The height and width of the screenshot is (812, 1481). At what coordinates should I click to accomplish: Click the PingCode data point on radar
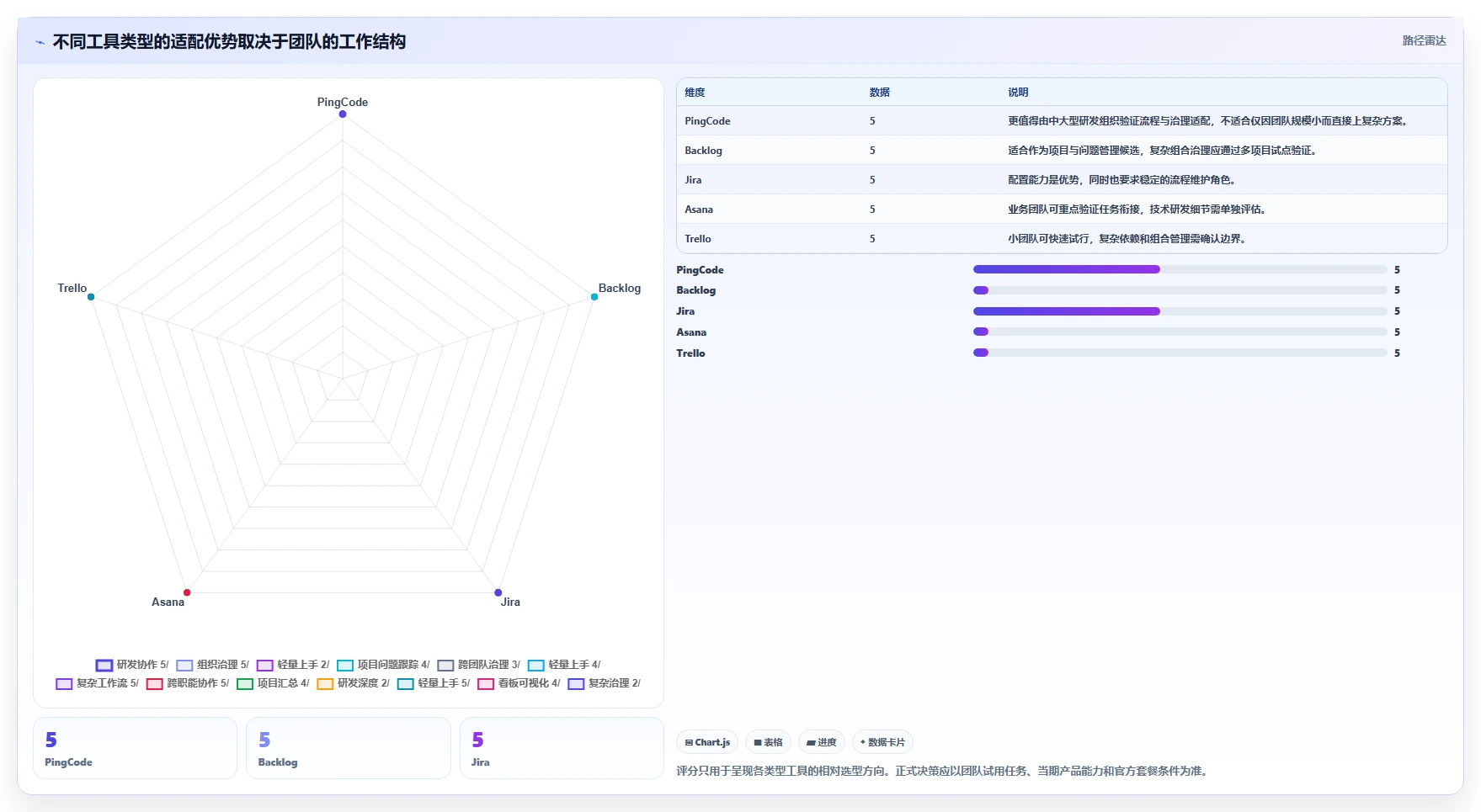343,114
